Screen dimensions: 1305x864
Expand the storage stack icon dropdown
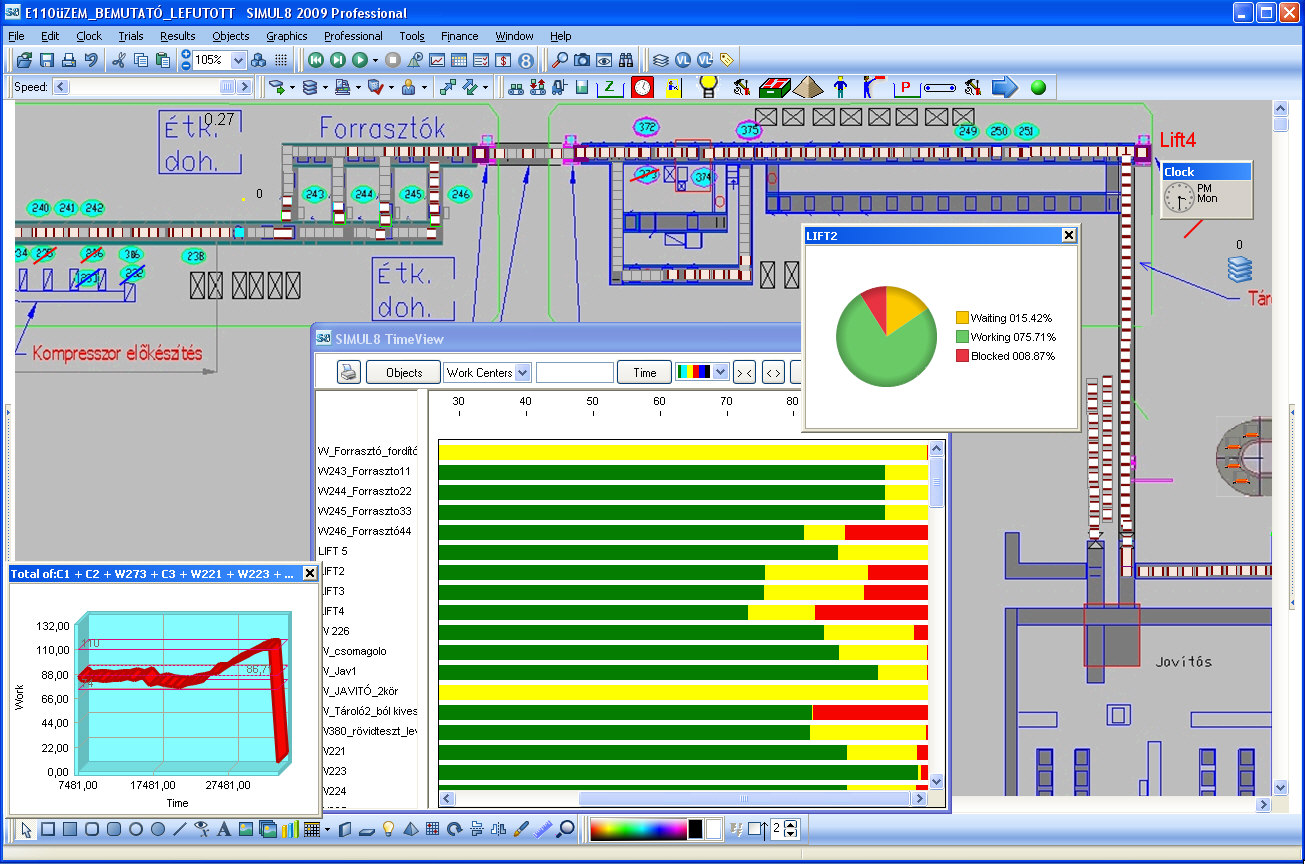325,87
